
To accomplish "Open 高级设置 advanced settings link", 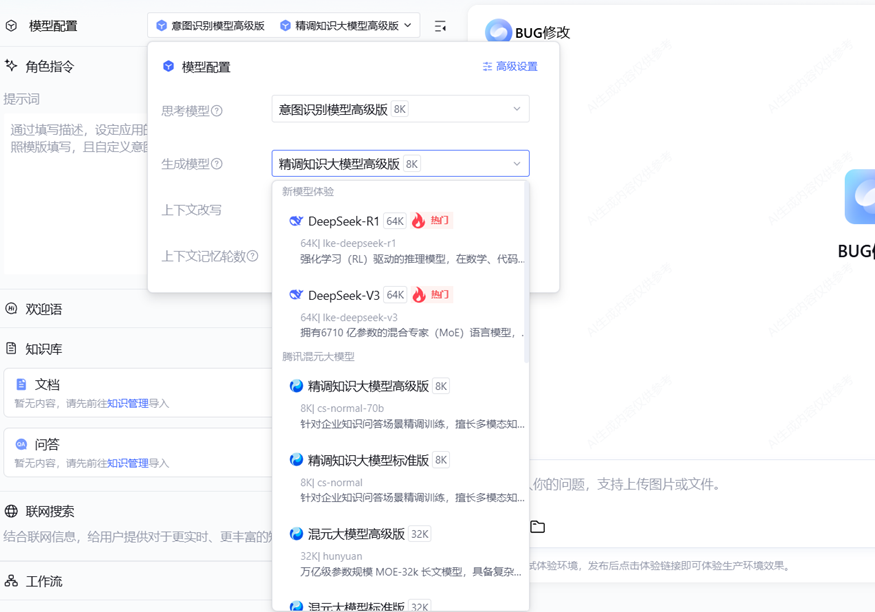I will [x=510, y=66].
